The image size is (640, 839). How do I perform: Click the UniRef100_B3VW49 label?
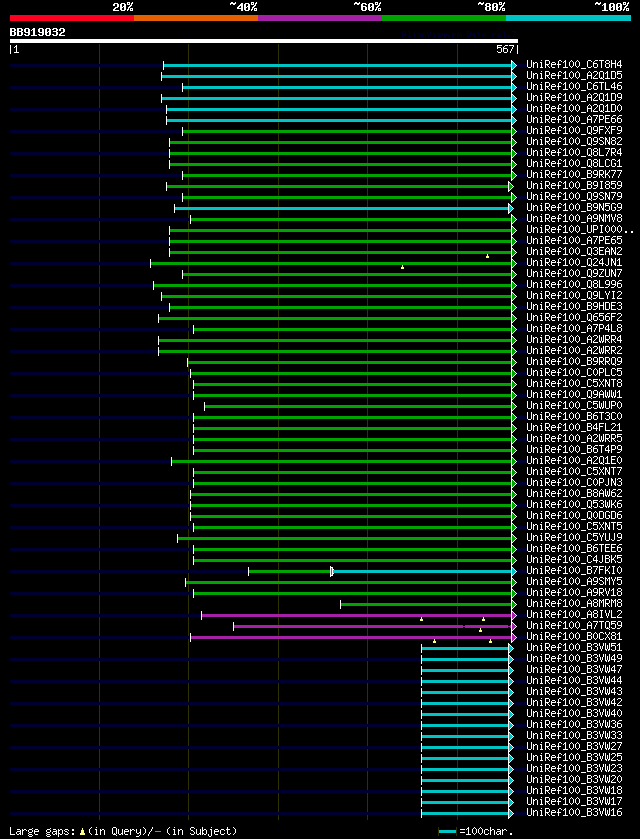point(574,659)
